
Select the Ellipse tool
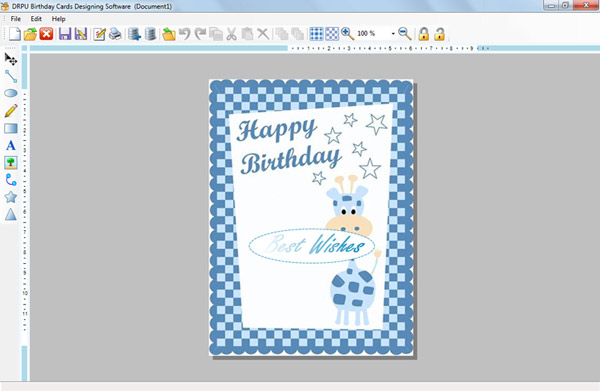pos(11,93)
